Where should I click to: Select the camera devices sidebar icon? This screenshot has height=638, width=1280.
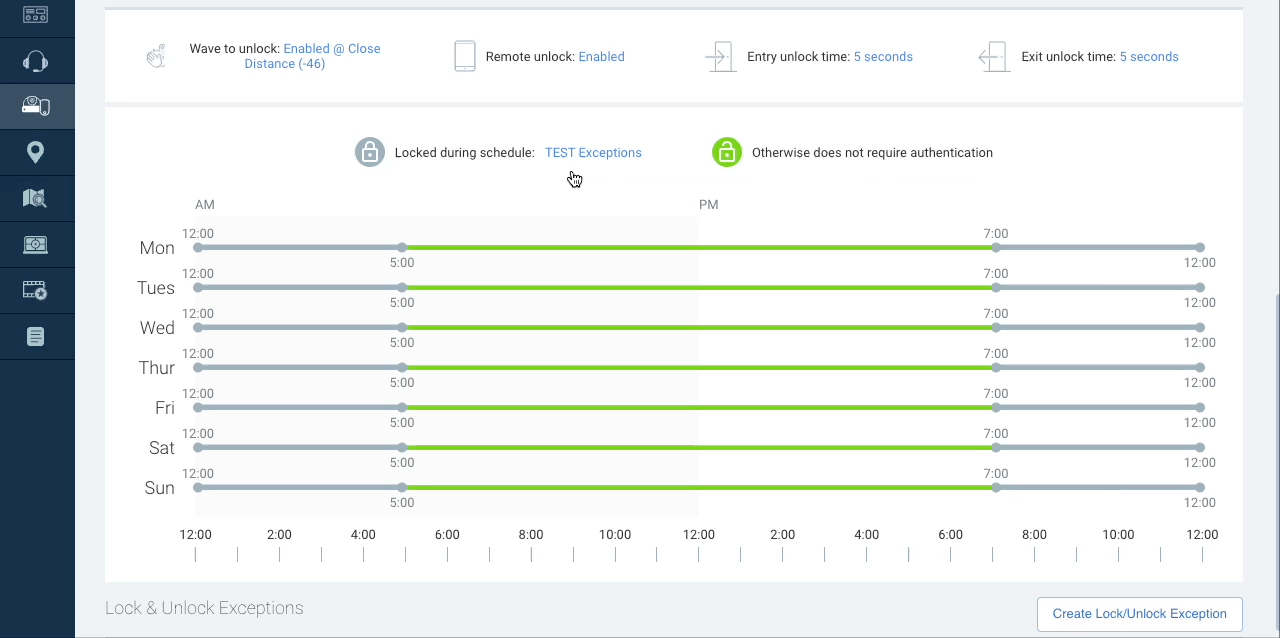(x=36, y=106)
